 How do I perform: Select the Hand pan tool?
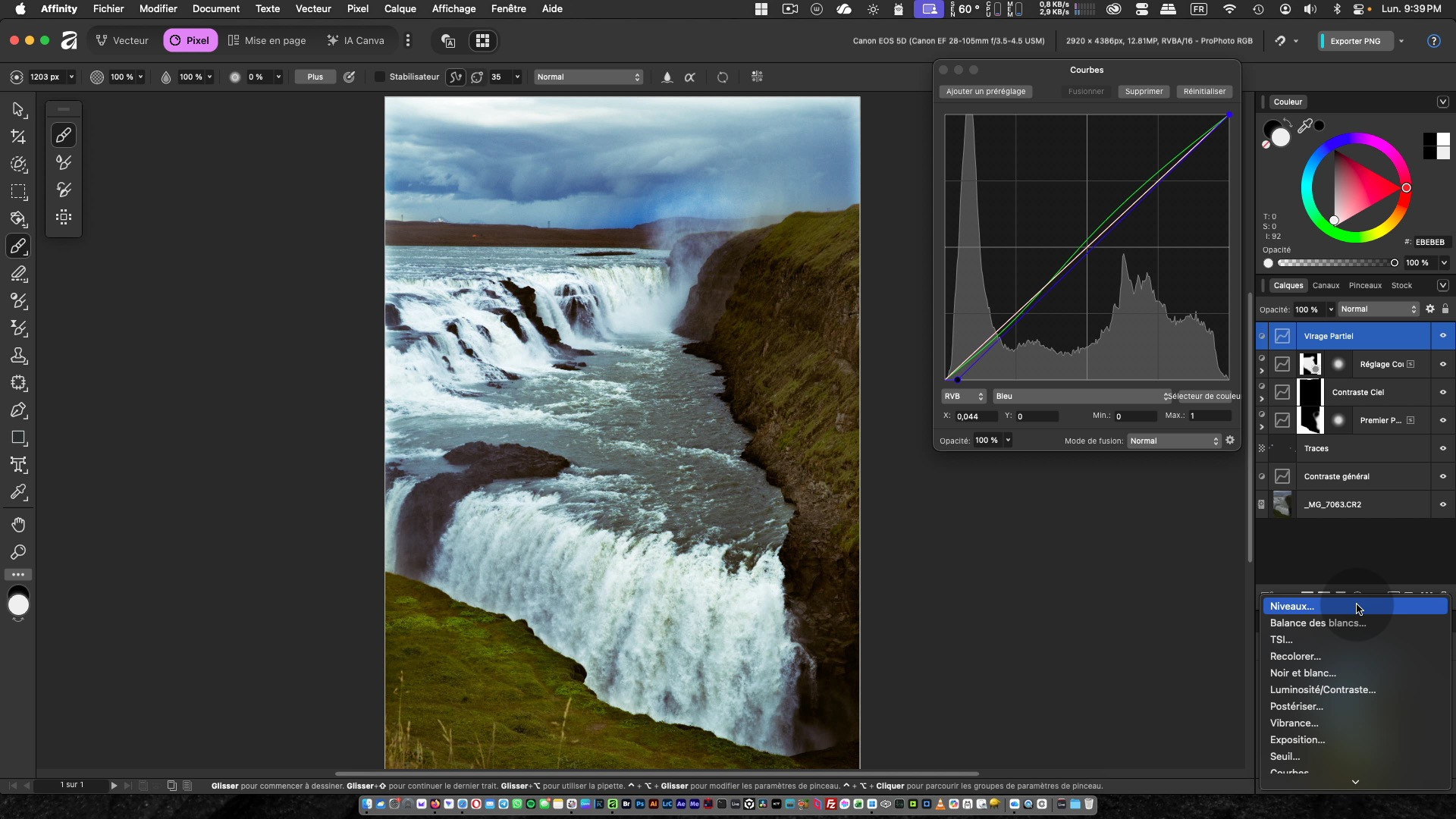tap(18, 525)
